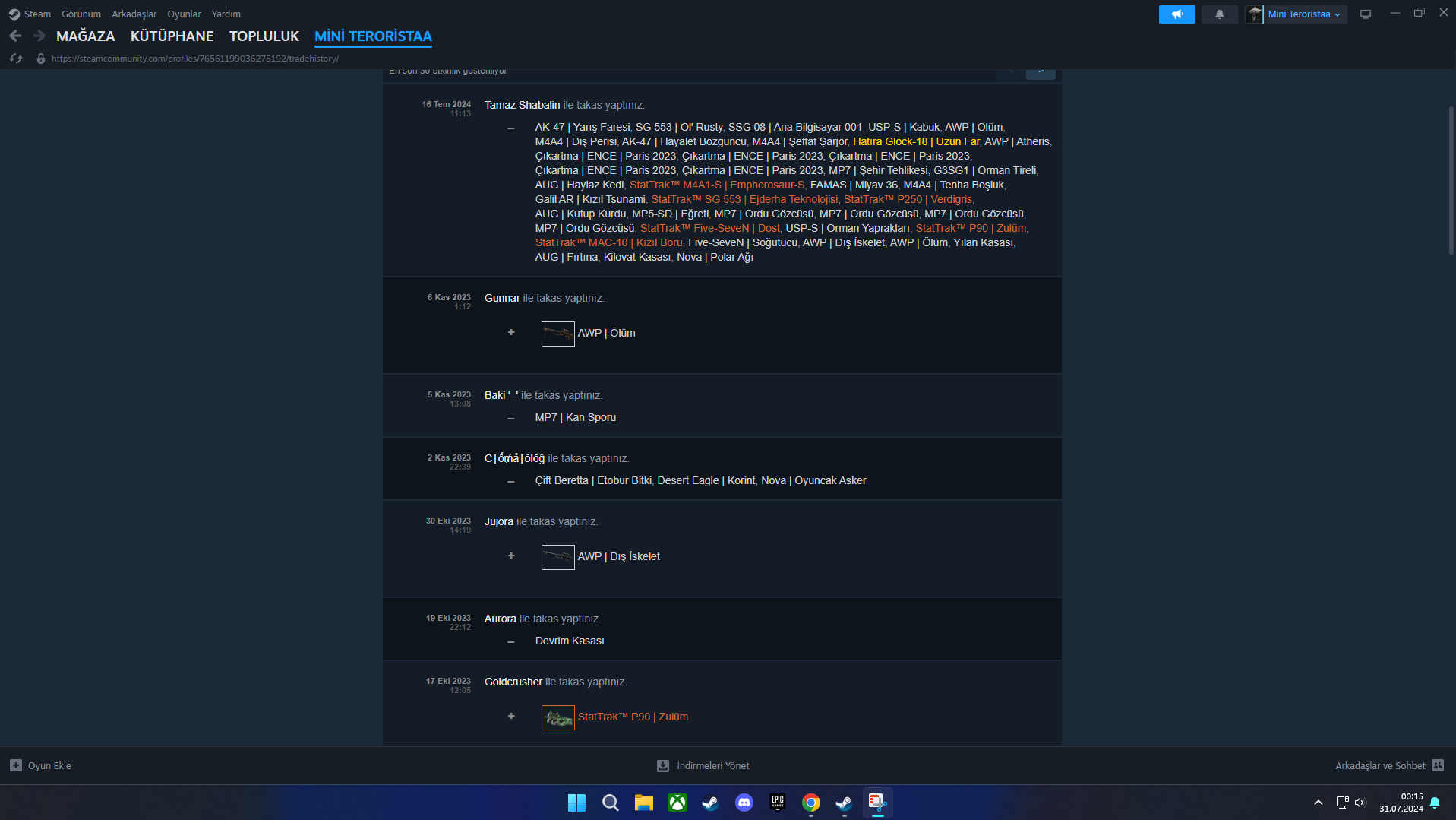The height and width of the screenshot is (820, 1456).
Task: Launch File Explorer from the taskbar
Action: (x=644, y=803)
